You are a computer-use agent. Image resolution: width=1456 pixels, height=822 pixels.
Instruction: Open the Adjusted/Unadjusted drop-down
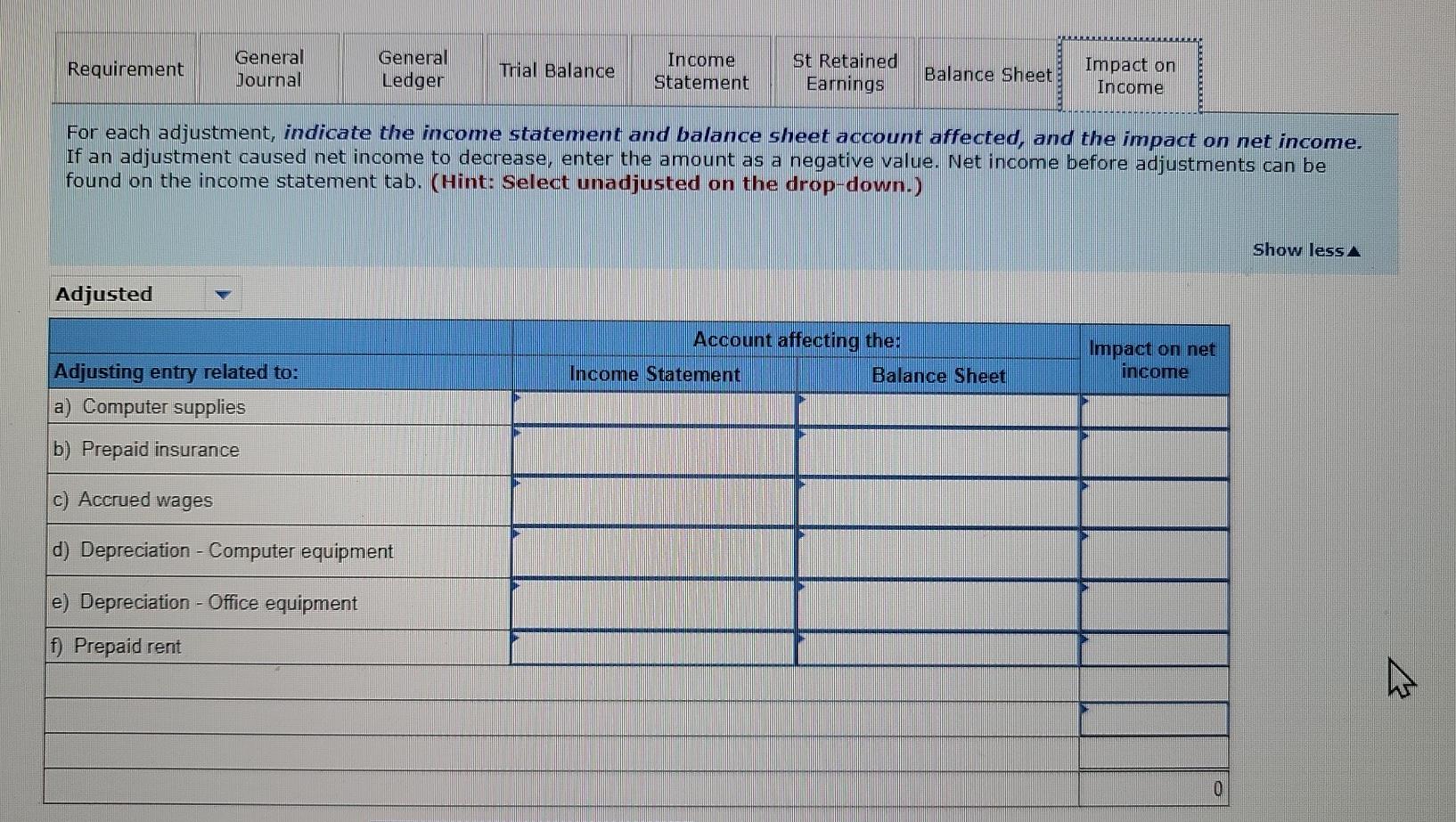point(144,294)
